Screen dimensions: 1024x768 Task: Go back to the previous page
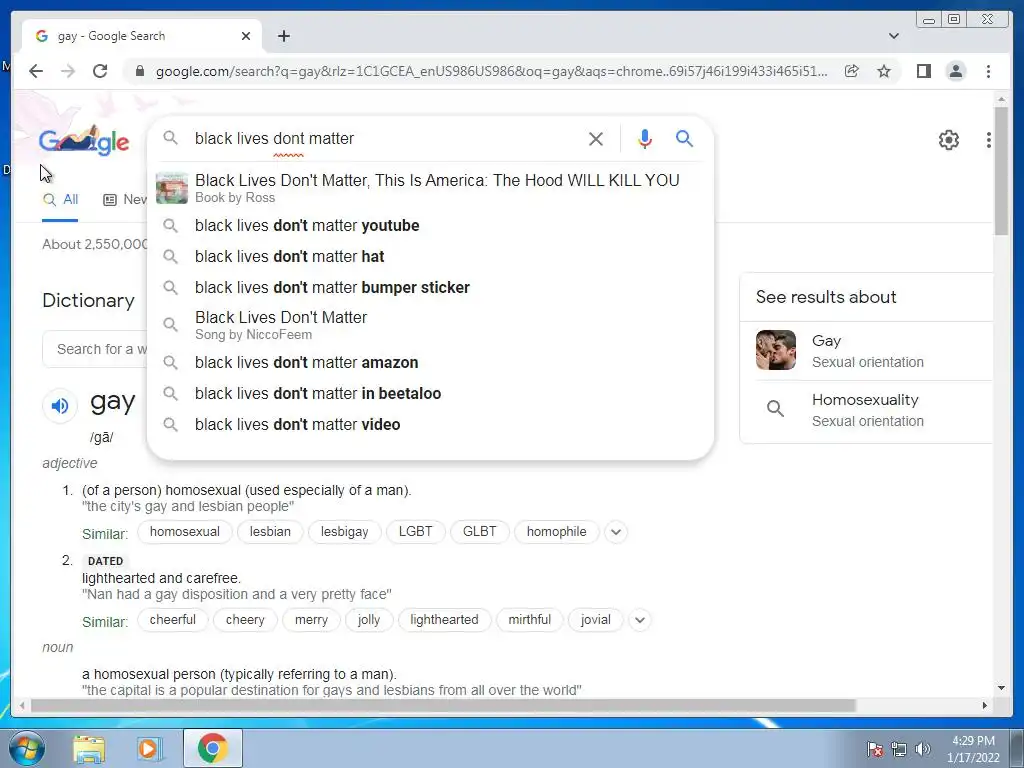36,71
